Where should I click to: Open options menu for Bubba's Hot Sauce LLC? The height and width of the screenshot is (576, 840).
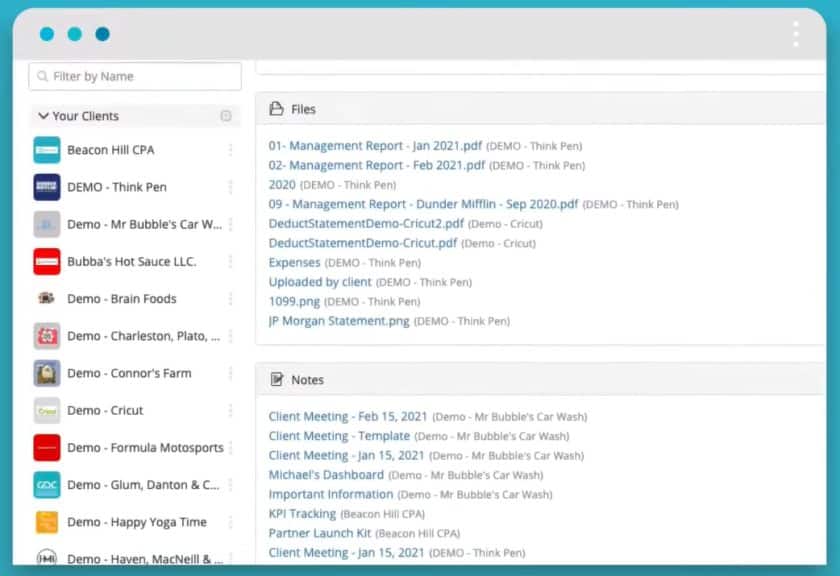pyautogui.click(x=230, y=261)
